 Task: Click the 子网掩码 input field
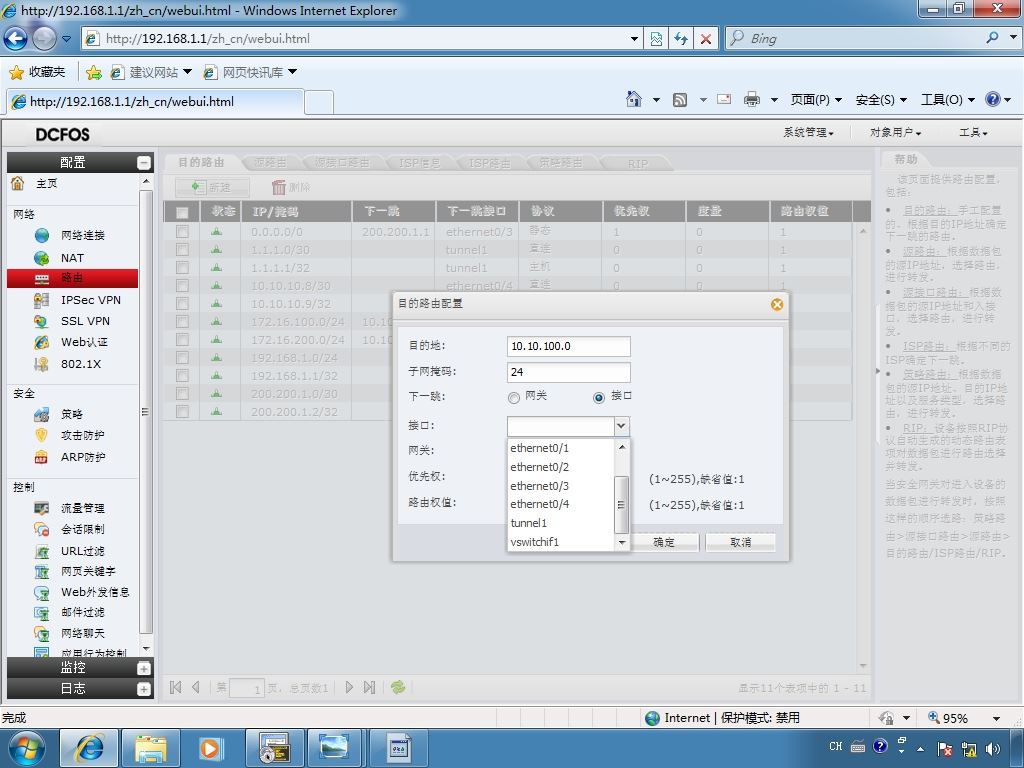[x=569, y=372]
